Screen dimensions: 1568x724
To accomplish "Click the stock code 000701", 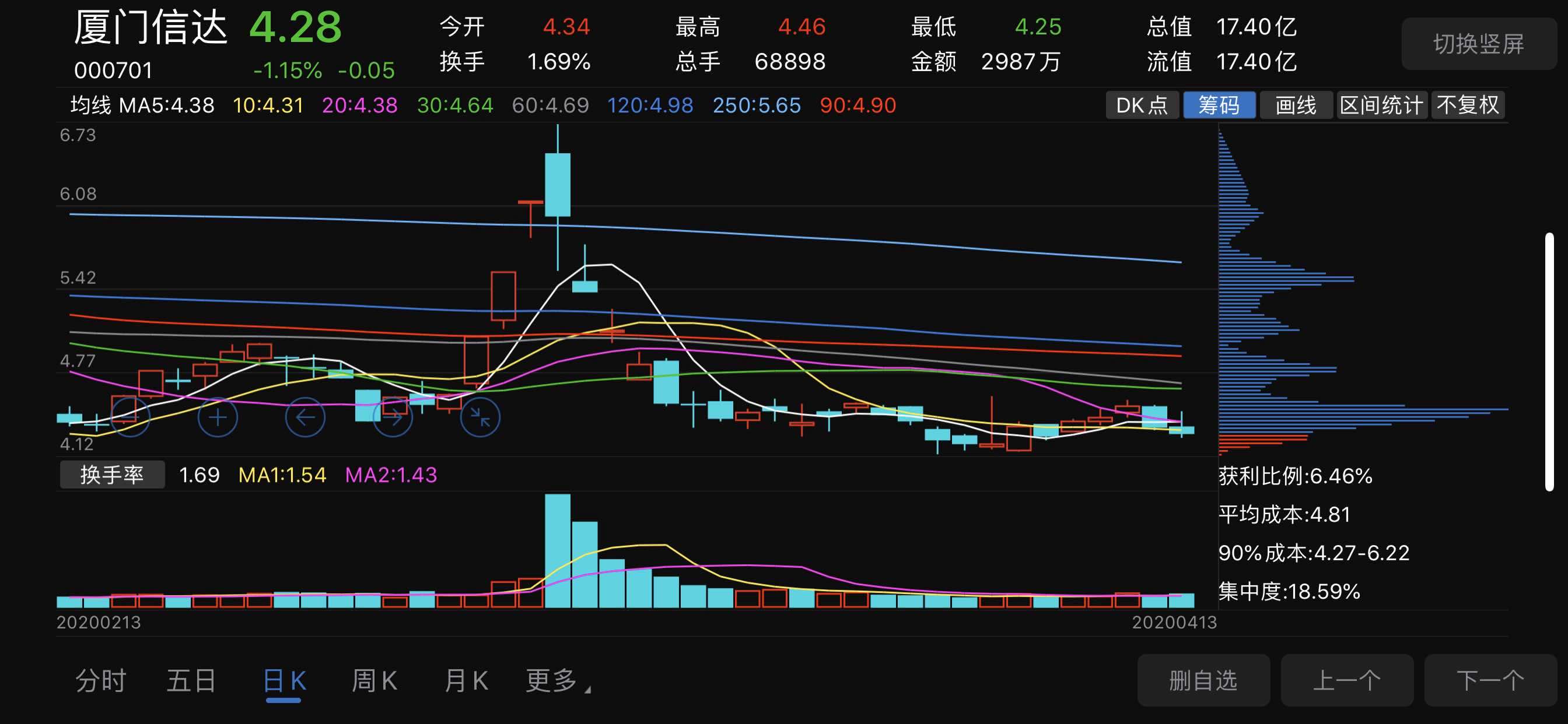I will click(113, 70).
